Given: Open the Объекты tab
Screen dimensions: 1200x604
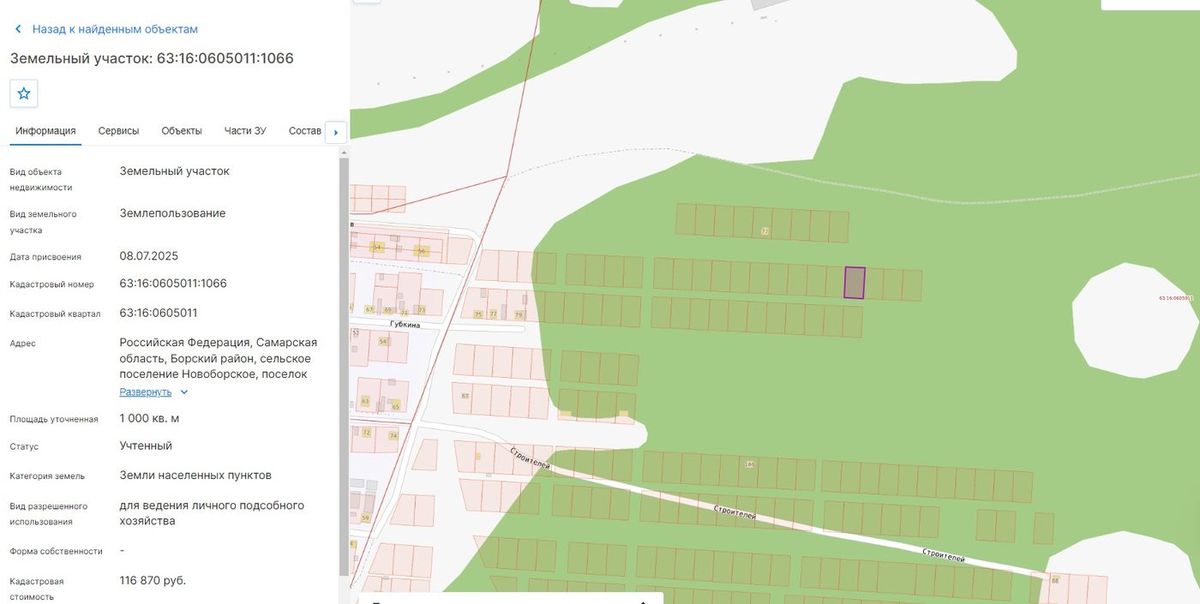Looking at the screenshot, I should (x=182, y=131).
